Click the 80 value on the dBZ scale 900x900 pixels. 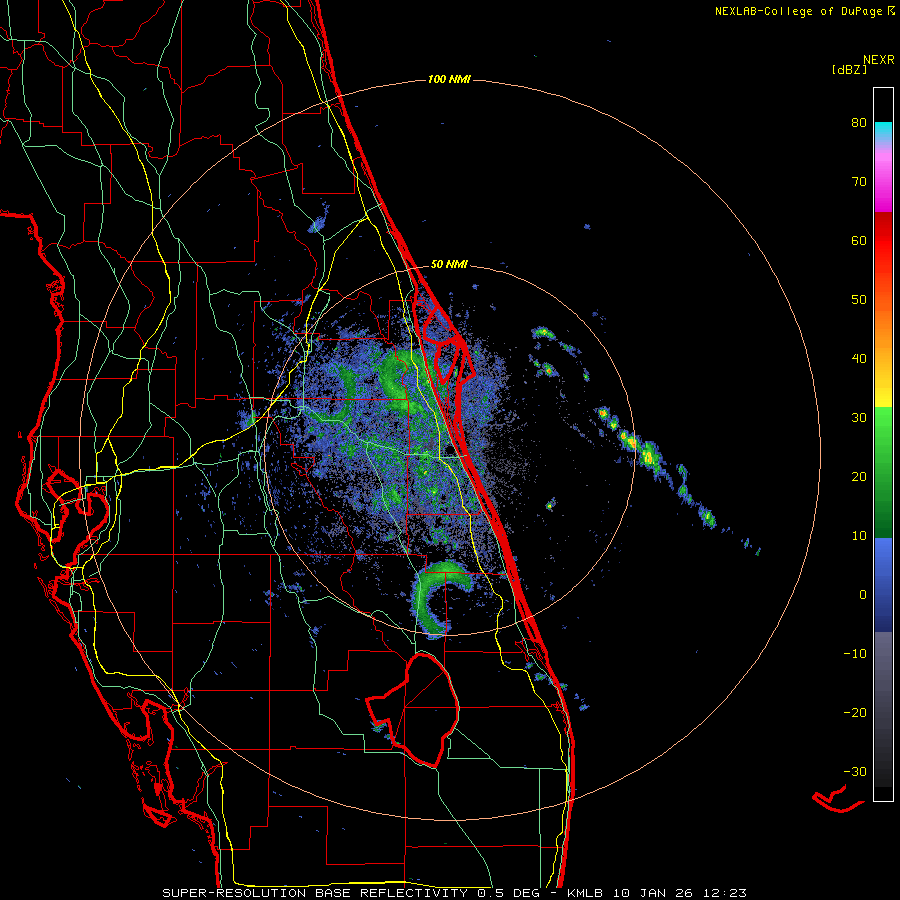pyautogui.click(x=859, y=123)
